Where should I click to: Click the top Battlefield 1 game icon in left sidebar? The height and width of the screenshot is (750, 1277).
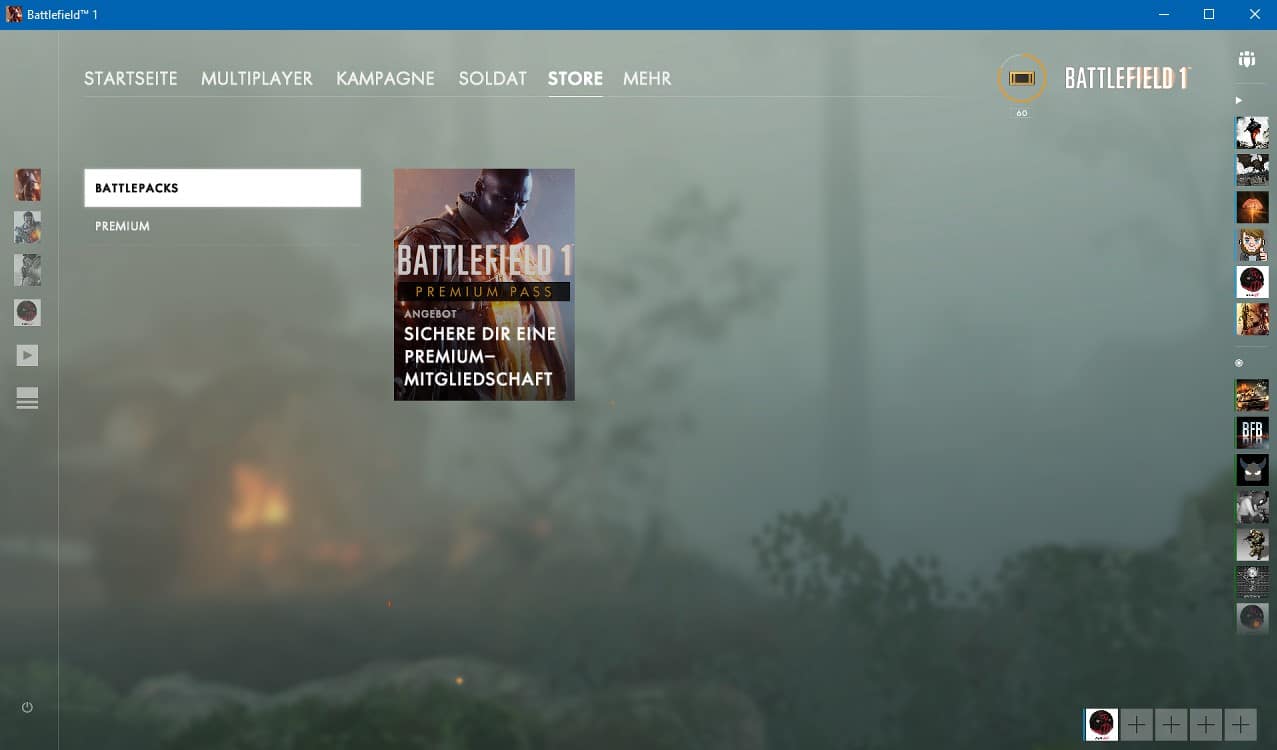27,185
